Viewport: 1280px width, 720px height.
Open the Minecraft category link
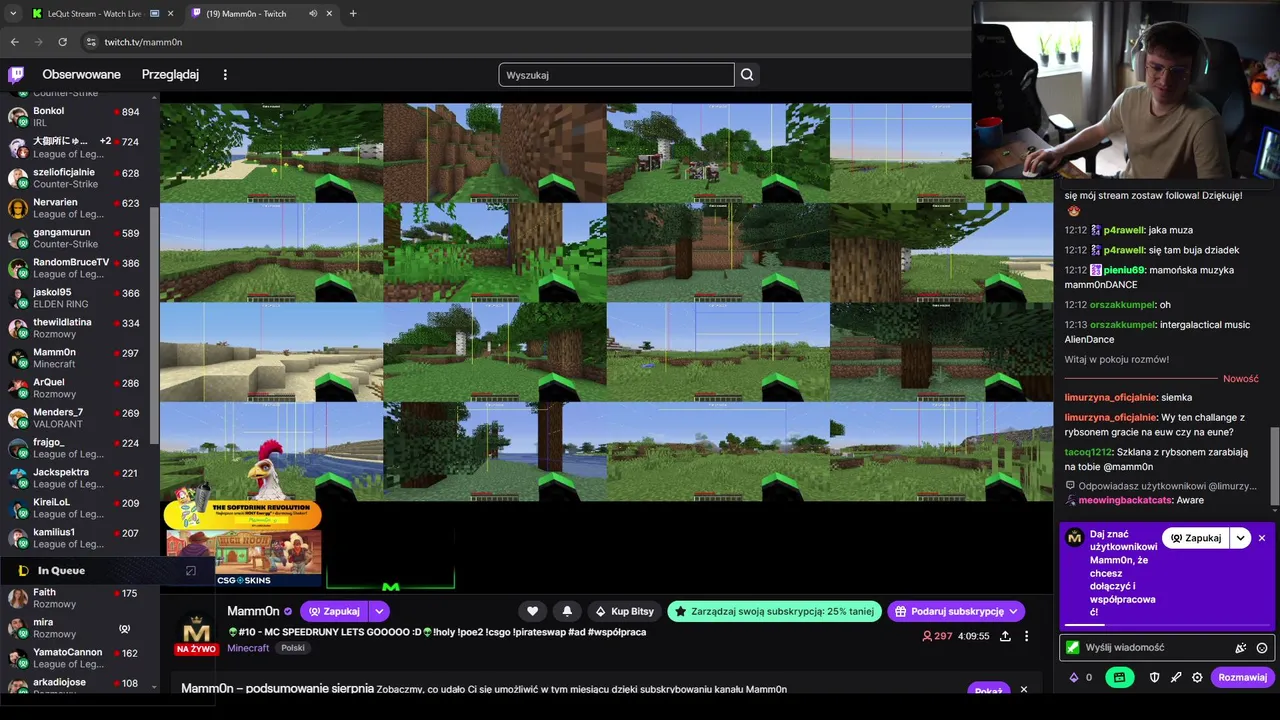click(x=248, y=648)
